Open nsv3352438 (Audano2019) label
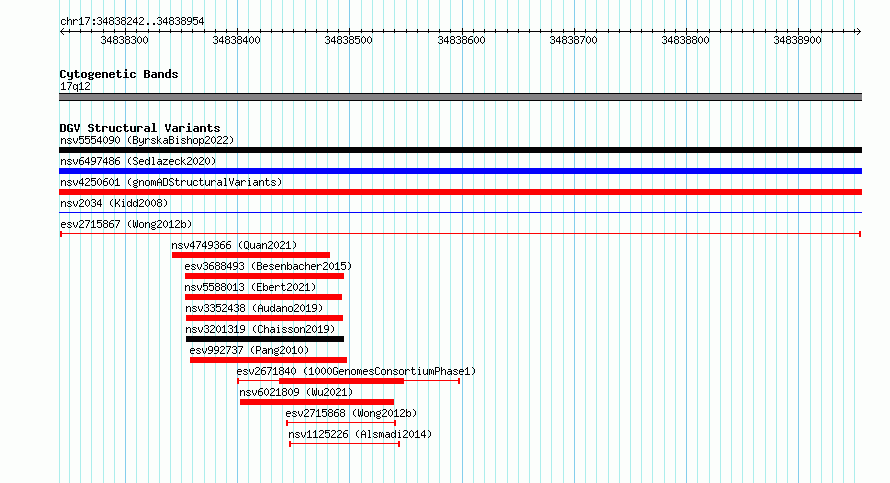This screenshot has width=890, height=483. coord(254,308)
